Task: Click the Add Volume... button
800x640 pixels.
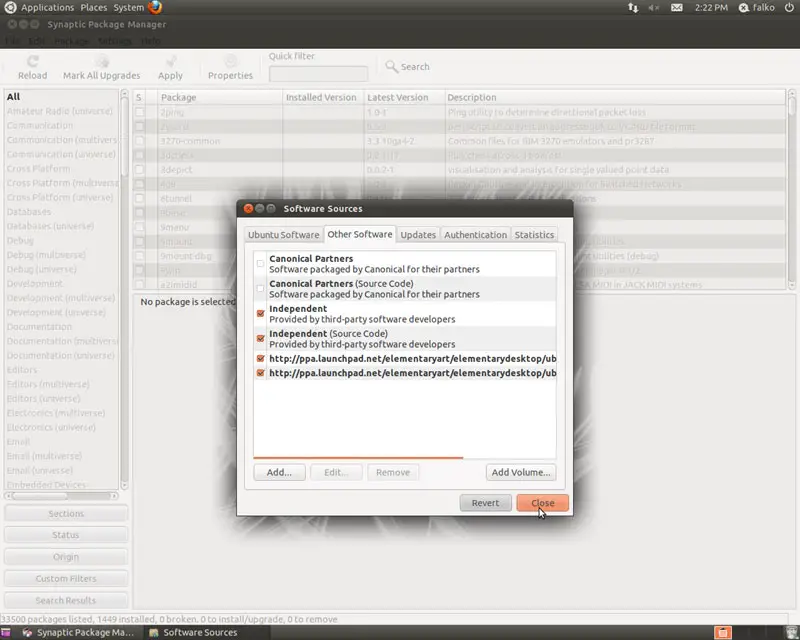Action: (x=521, y=473)
